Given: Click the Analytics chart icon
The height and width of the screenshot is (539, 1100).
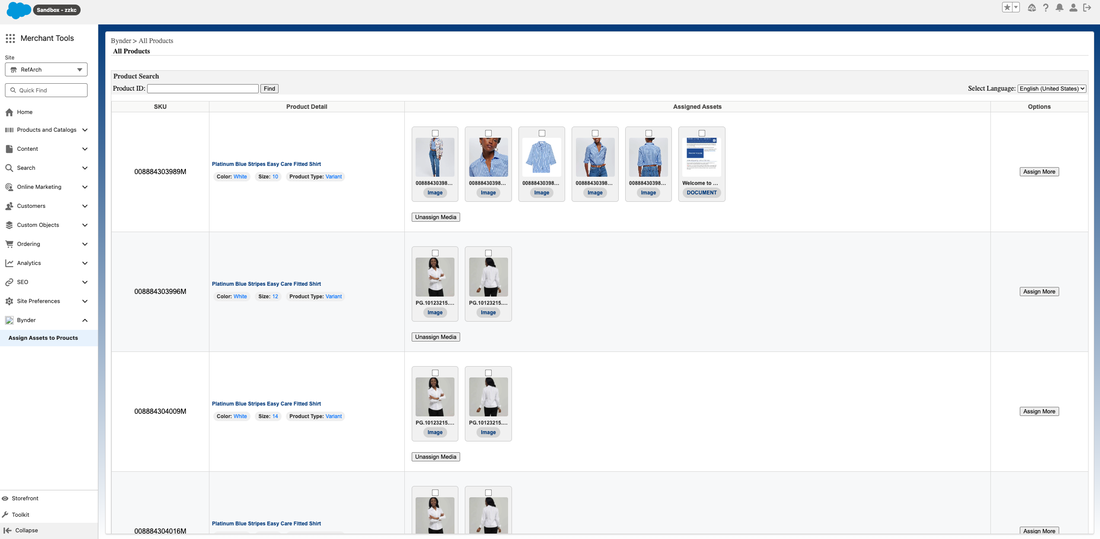Looking at the screenshot, I should pyautogui.click(x=9, y=262).
